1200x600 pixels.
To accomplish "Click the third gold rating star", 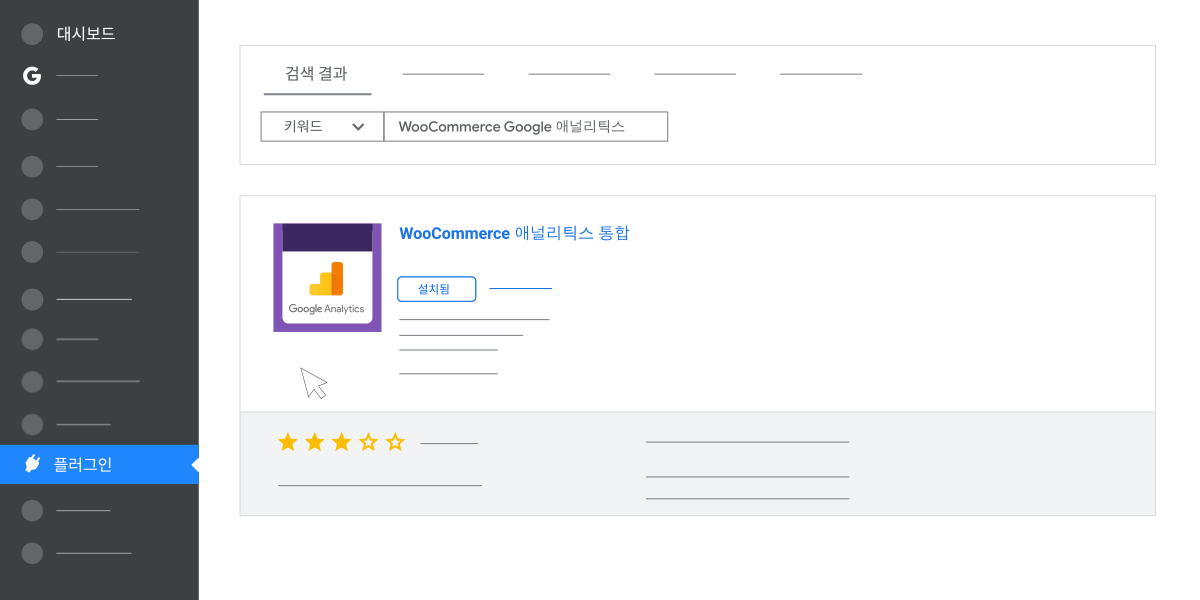I will tap(342, 442).
